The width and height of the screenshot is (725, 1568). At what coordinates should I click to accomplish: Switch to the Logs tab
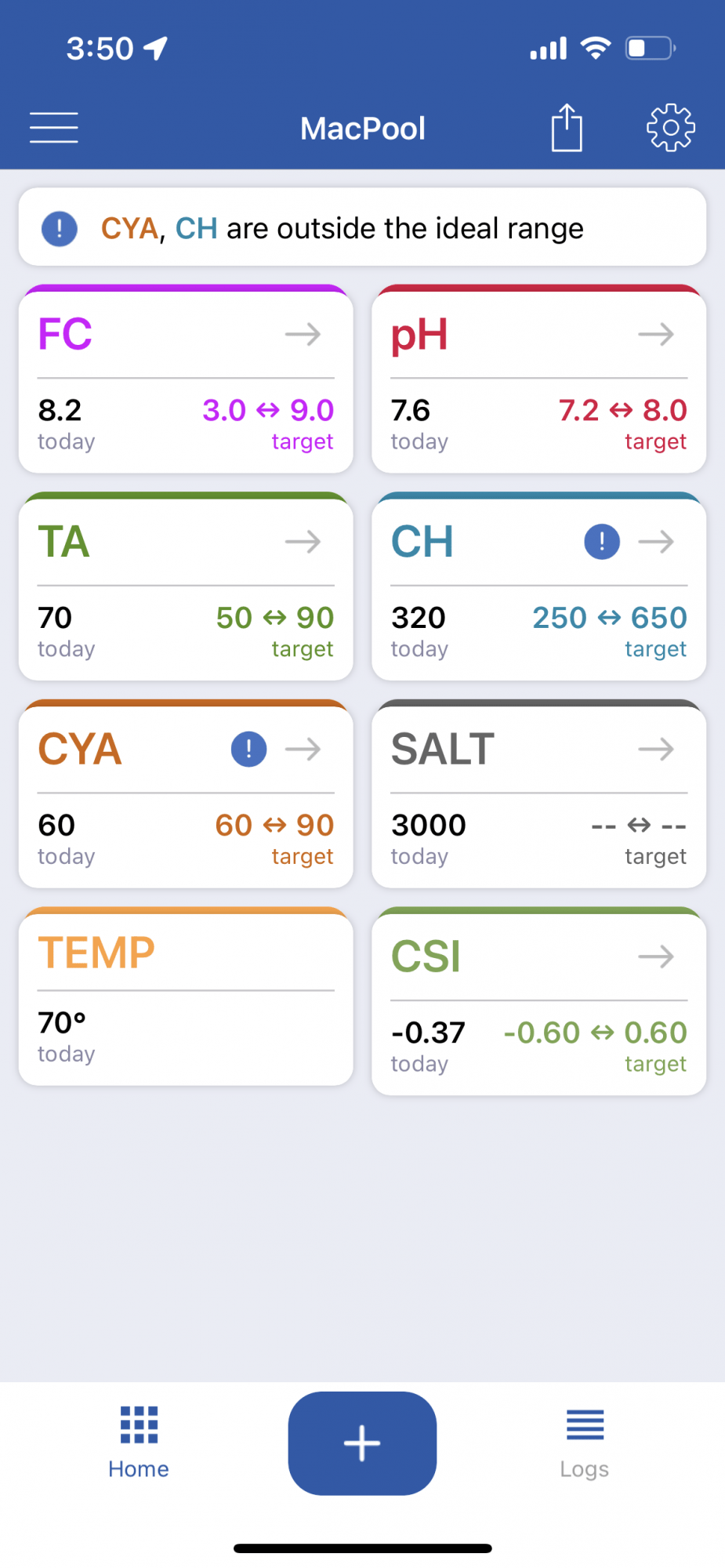[585, 1443]
